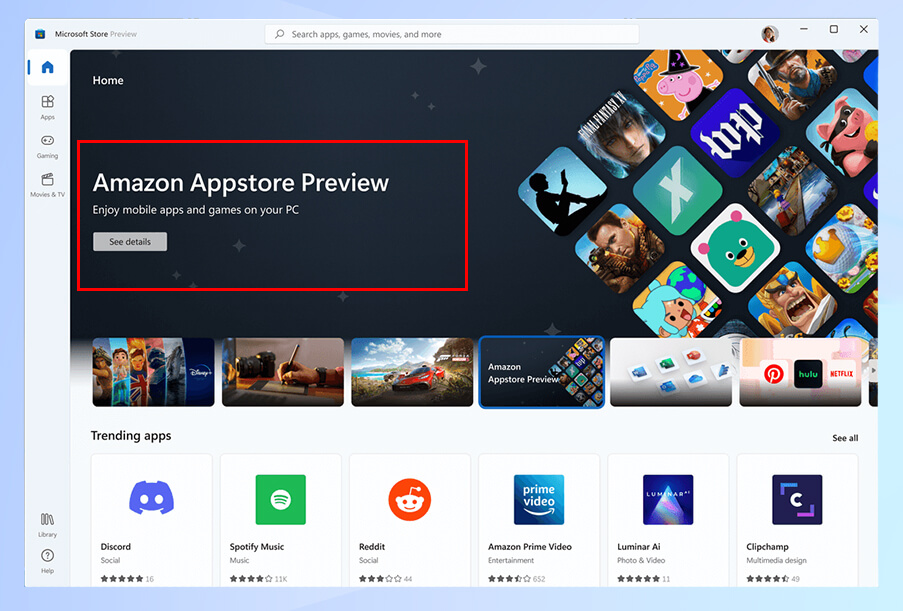The width and height of the screenshot is (903, 611).
Task: Click the cowboy gunslinger game icon
Action: tap(792, 82)
